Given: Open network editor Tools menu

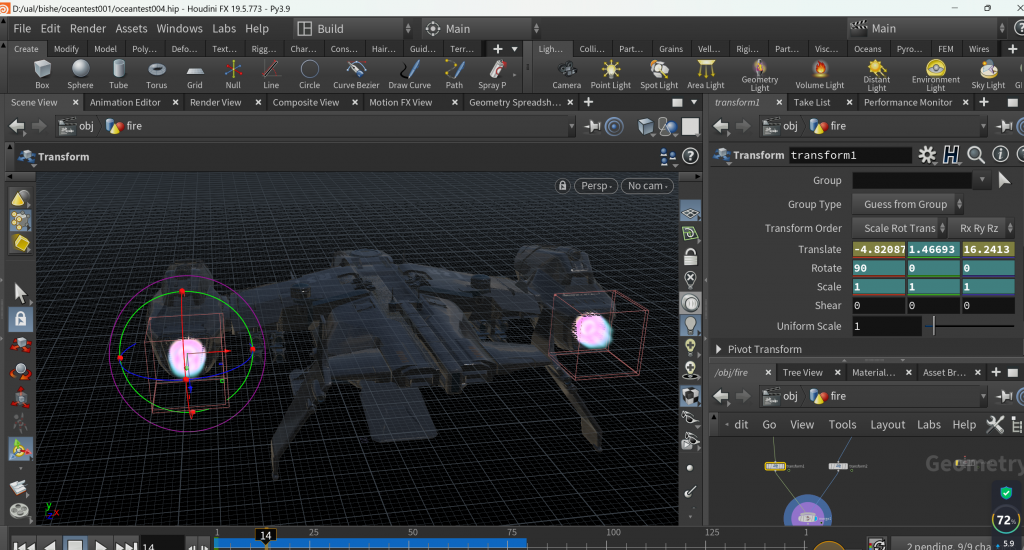Looking at the screenshot, I should [x=842, y=425].
